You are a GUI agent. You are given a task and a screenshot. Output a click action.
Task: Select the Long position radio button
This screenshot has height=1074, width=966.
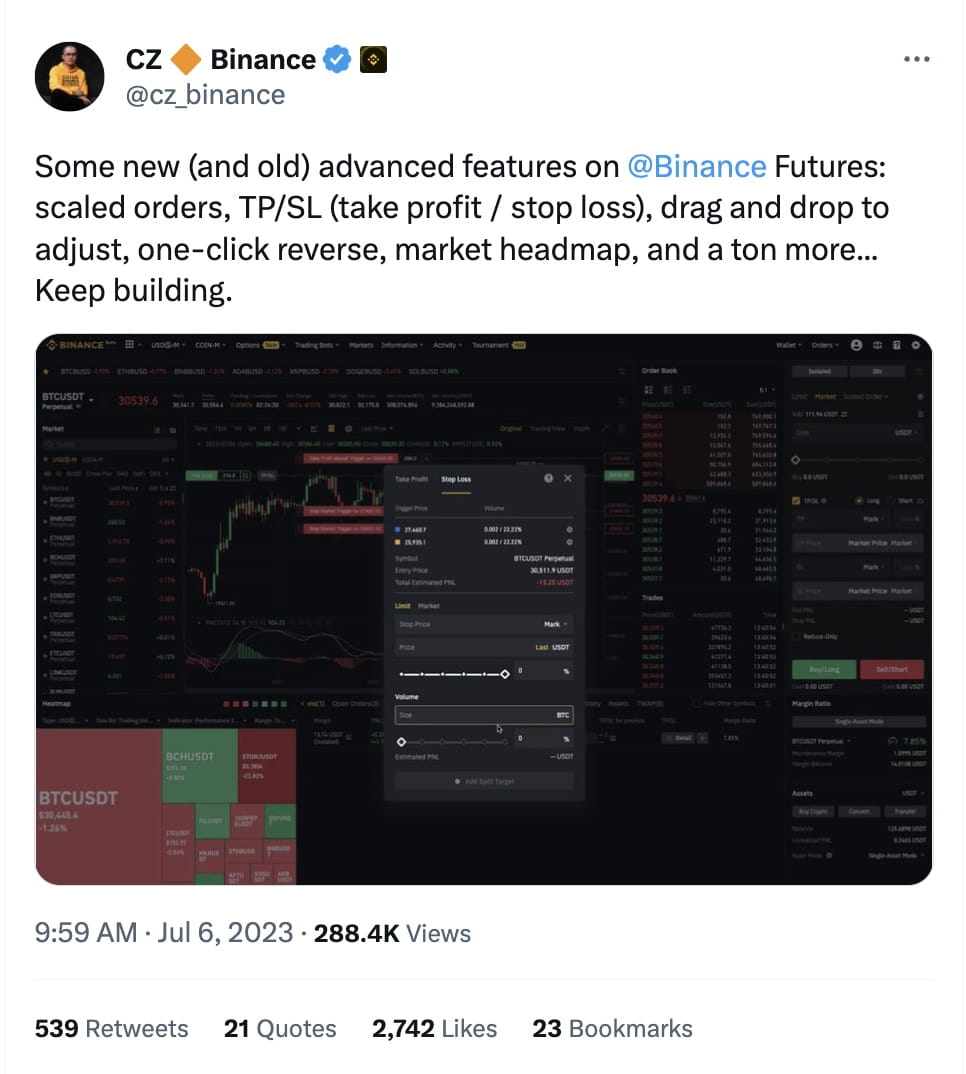(858, 501)
